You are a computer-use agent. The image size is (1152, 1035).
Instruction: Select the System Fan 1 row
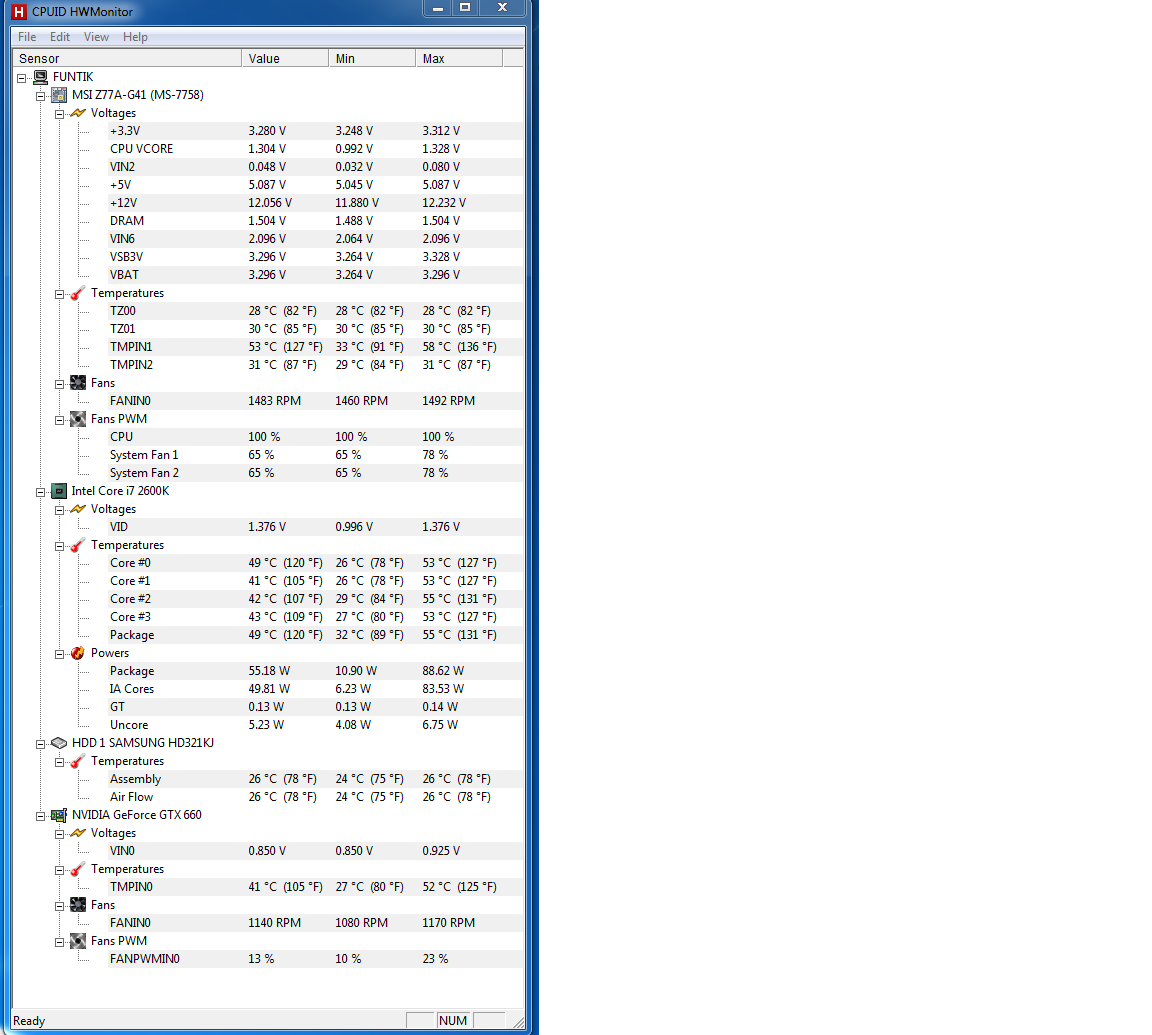pos(315,455)
